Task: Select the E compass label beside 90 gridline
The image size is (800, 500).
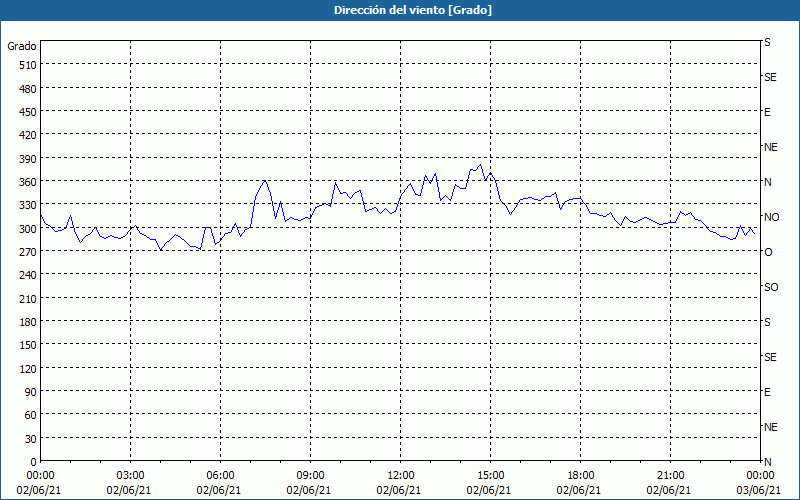Action: [x=767, y=392]
